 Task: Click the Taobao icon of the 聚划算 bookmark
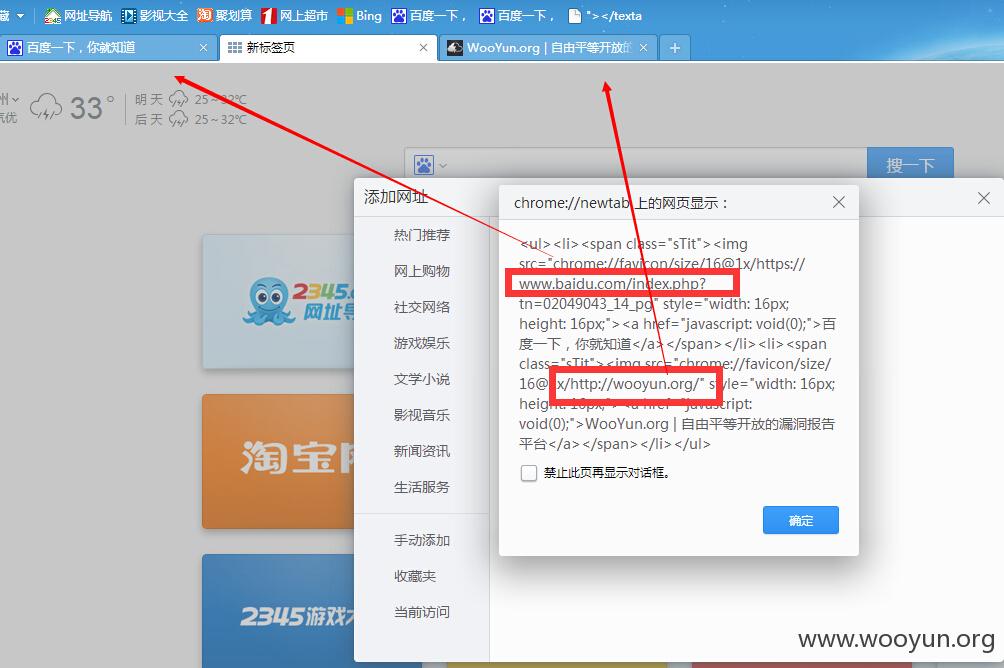pos(204,15)
